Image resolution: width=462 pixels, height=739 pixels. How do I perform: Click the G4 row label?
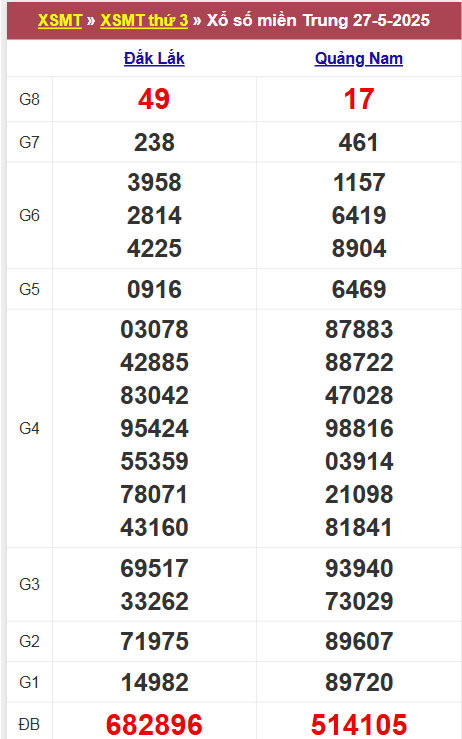[29, 428]
